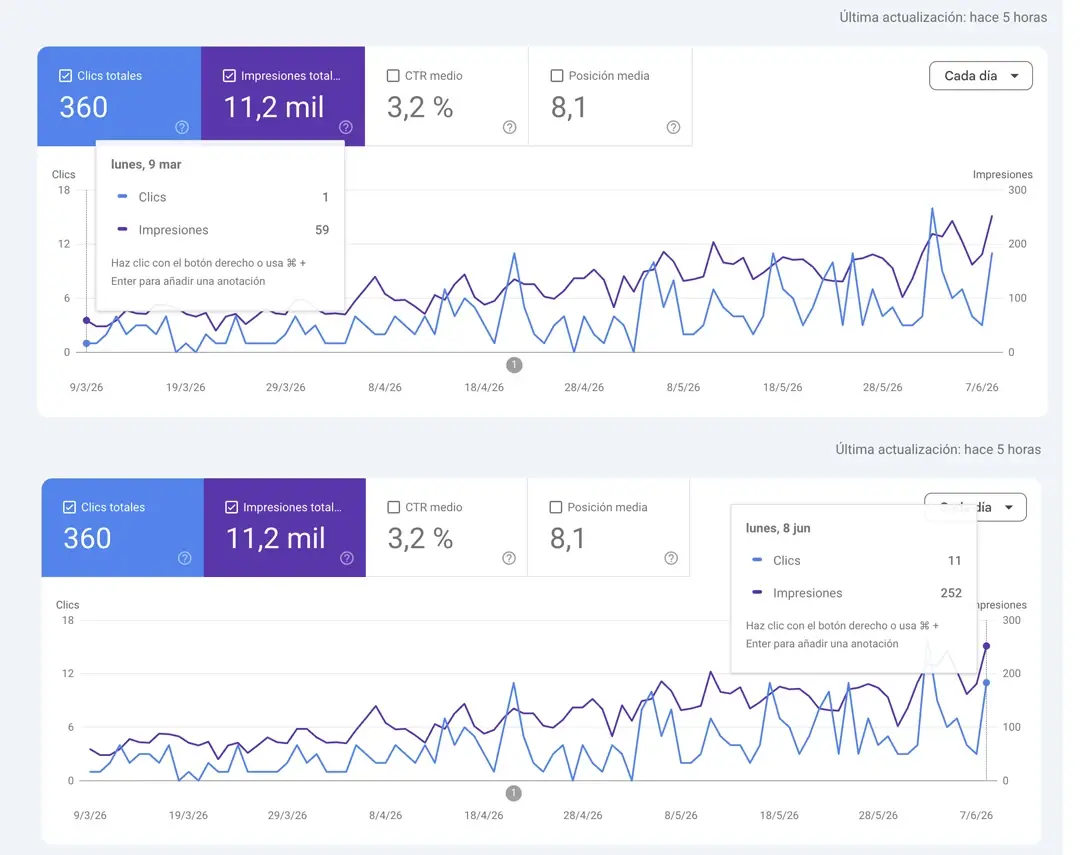Screen dimensions: 1080x855
Task: Enable CTR medio checkbox in the top chart
Action: (393, 76)
